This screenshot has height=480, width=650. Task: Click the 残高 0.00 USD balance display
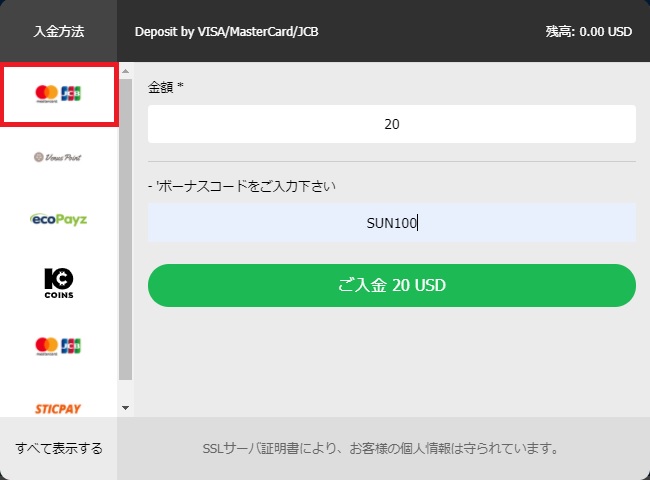[x=588, y=31]
